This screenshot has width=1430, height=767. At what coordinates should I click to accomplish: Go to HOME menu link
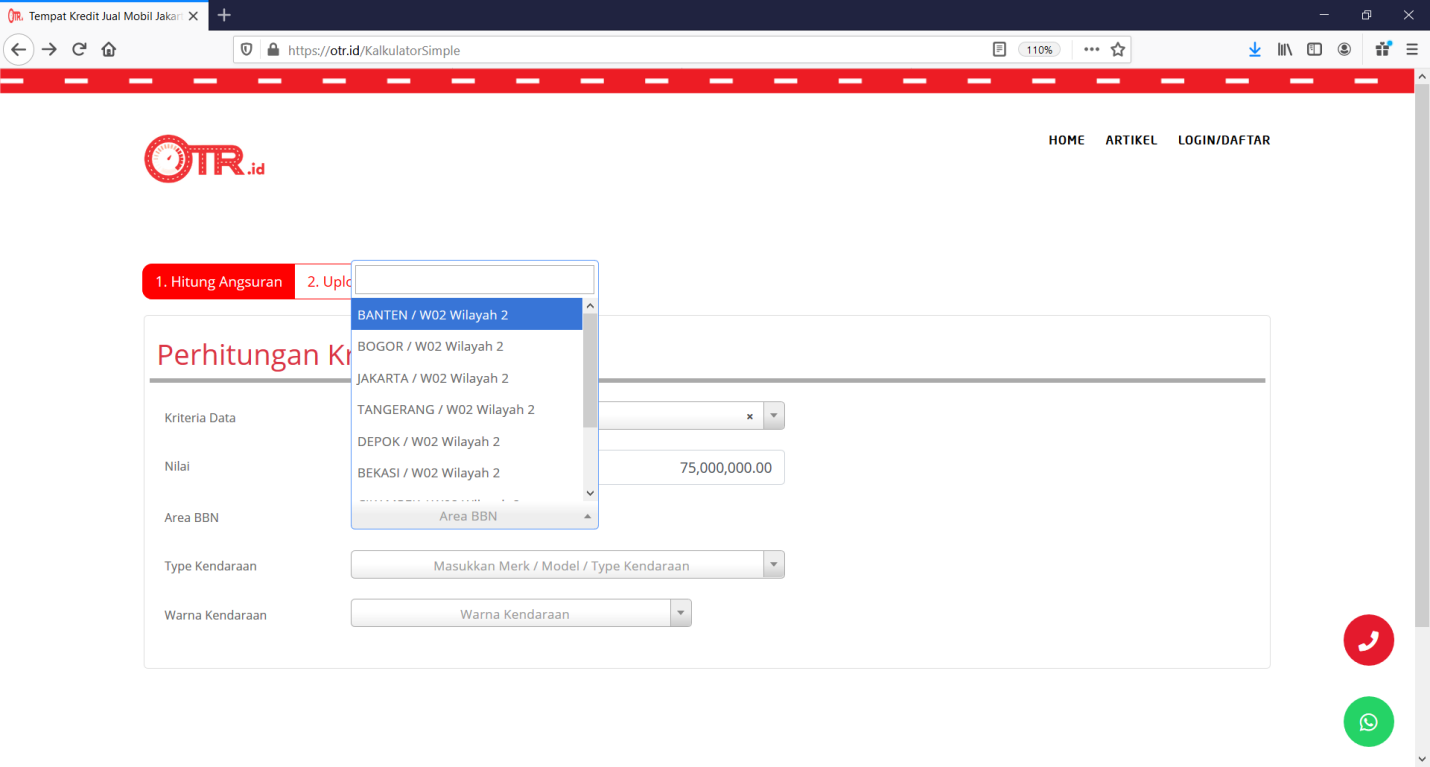(1066, 140)
